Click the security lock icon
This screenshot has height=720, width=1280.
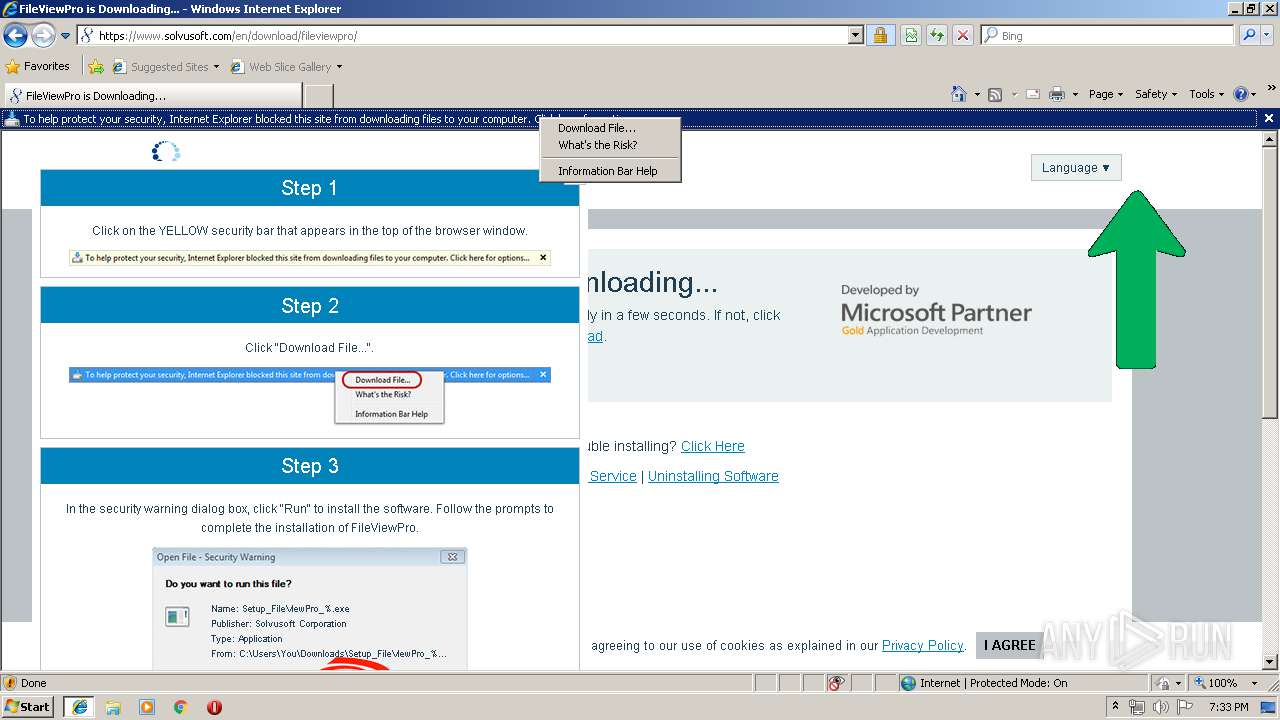click(x=880, y=35)
